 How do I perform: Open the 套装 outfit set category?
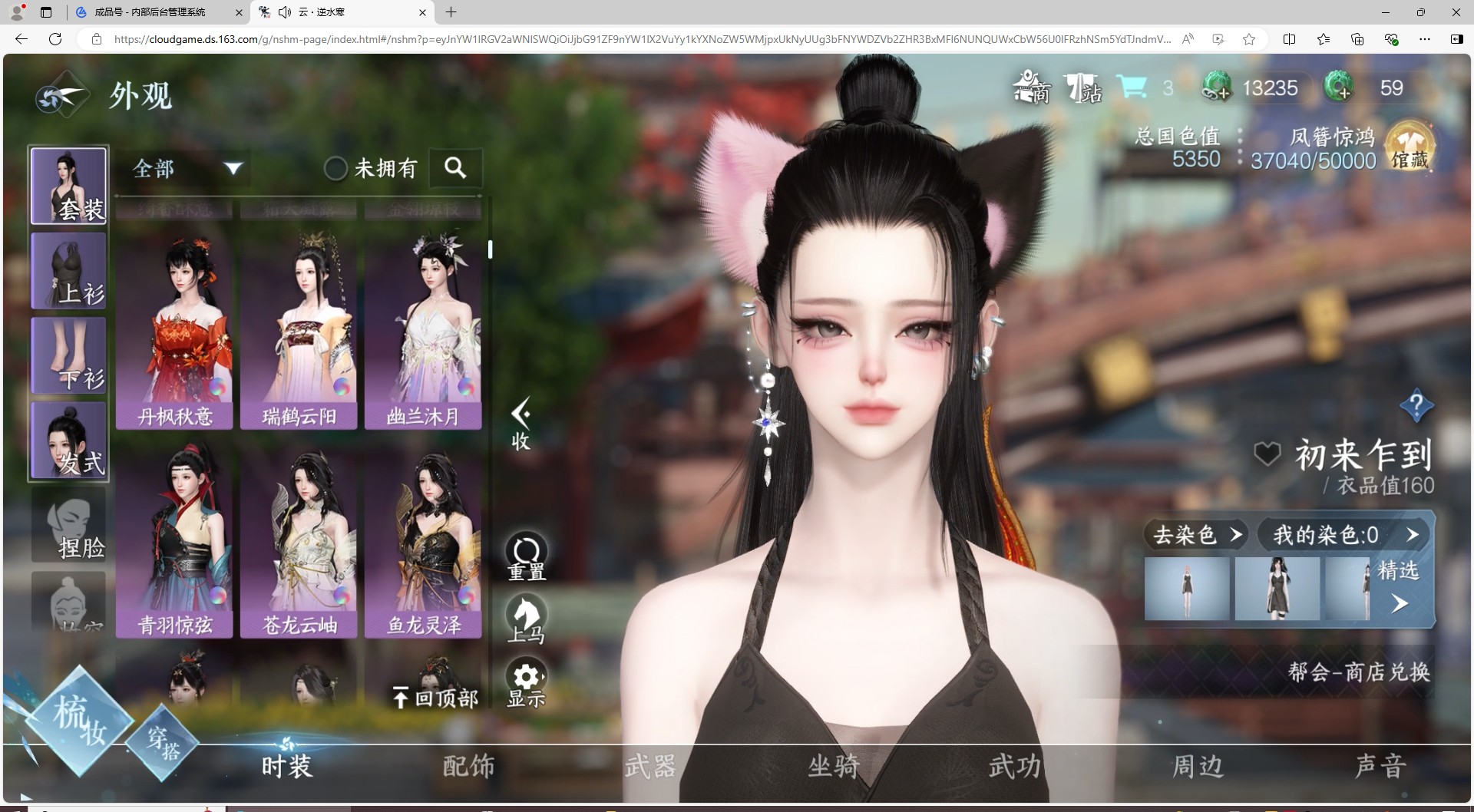(x=68, y=186)
